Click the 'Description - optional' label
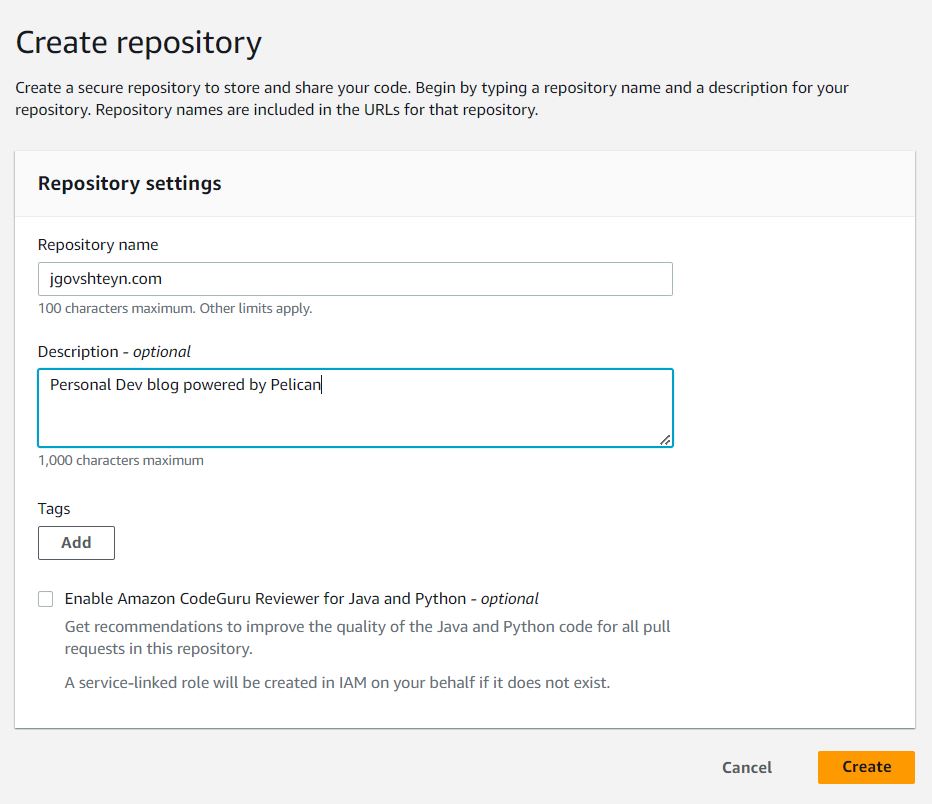Screen dimensions: 932x804 click(x=114, y=352)
